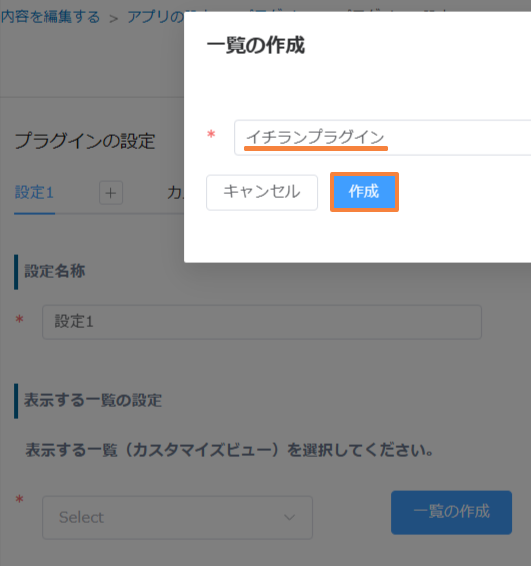This screenshot has height=566, width=531.
Task: Click the input containing イチランプラグイン
Action: (x=383, y=138)
